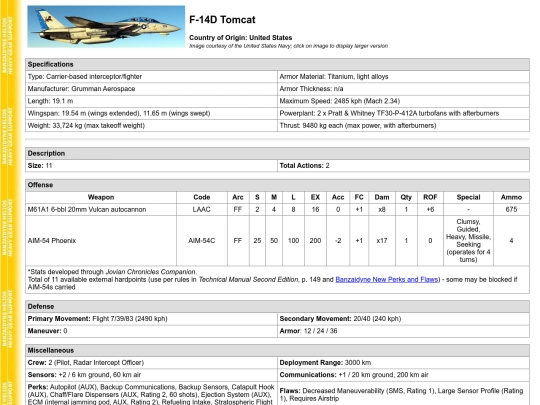
Task: Select 'Weight: 33,724 kg' cell
Action: (151, 125)
